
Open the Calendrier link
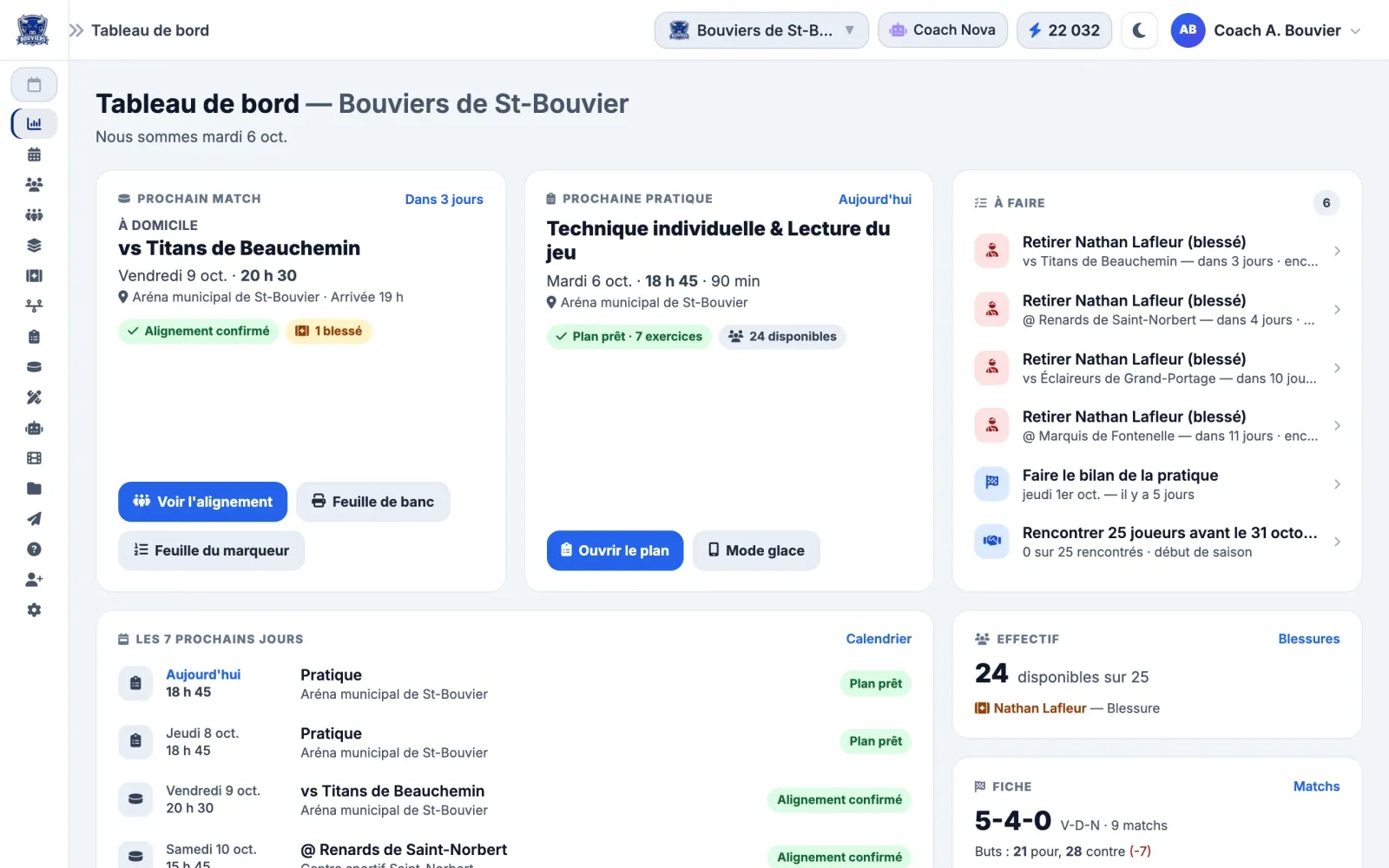[879, 639]
